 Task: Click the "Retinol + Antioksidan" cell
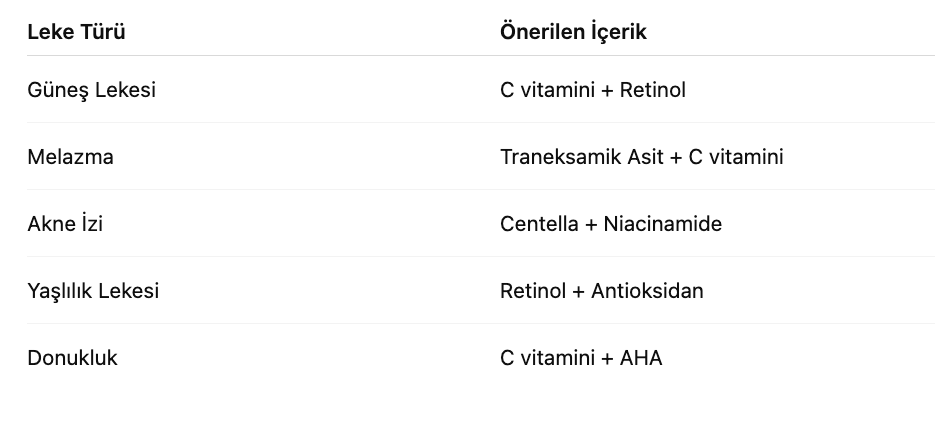[x=601, y=291]
